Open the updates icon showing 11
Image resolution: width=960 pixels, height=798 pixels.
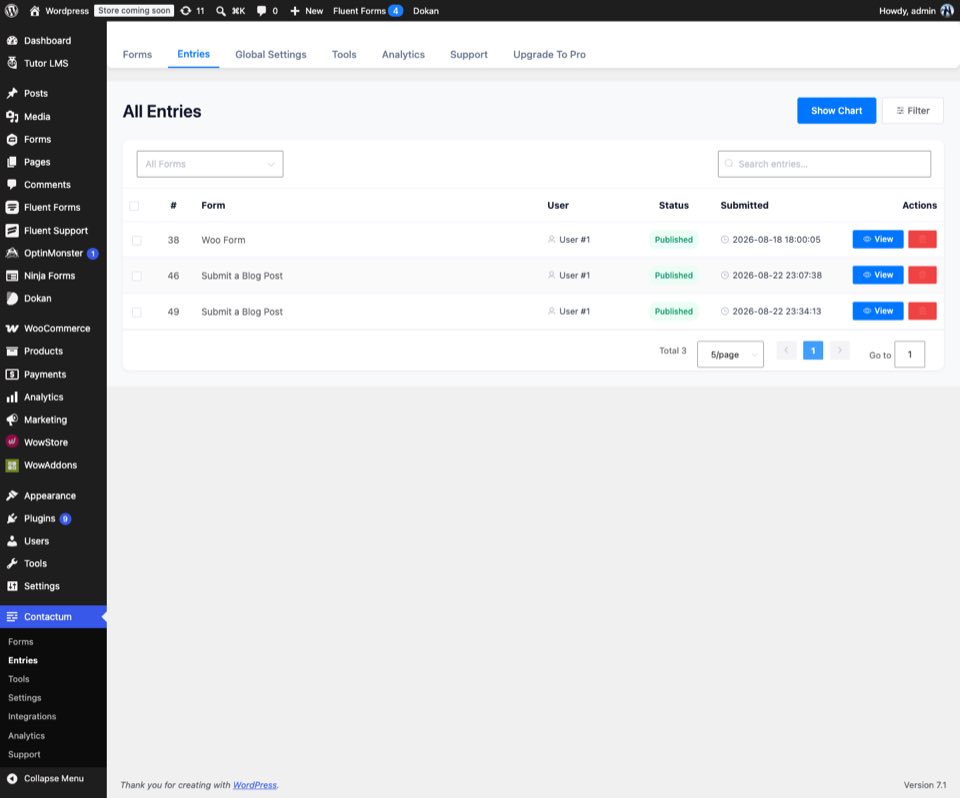point(186,10)
